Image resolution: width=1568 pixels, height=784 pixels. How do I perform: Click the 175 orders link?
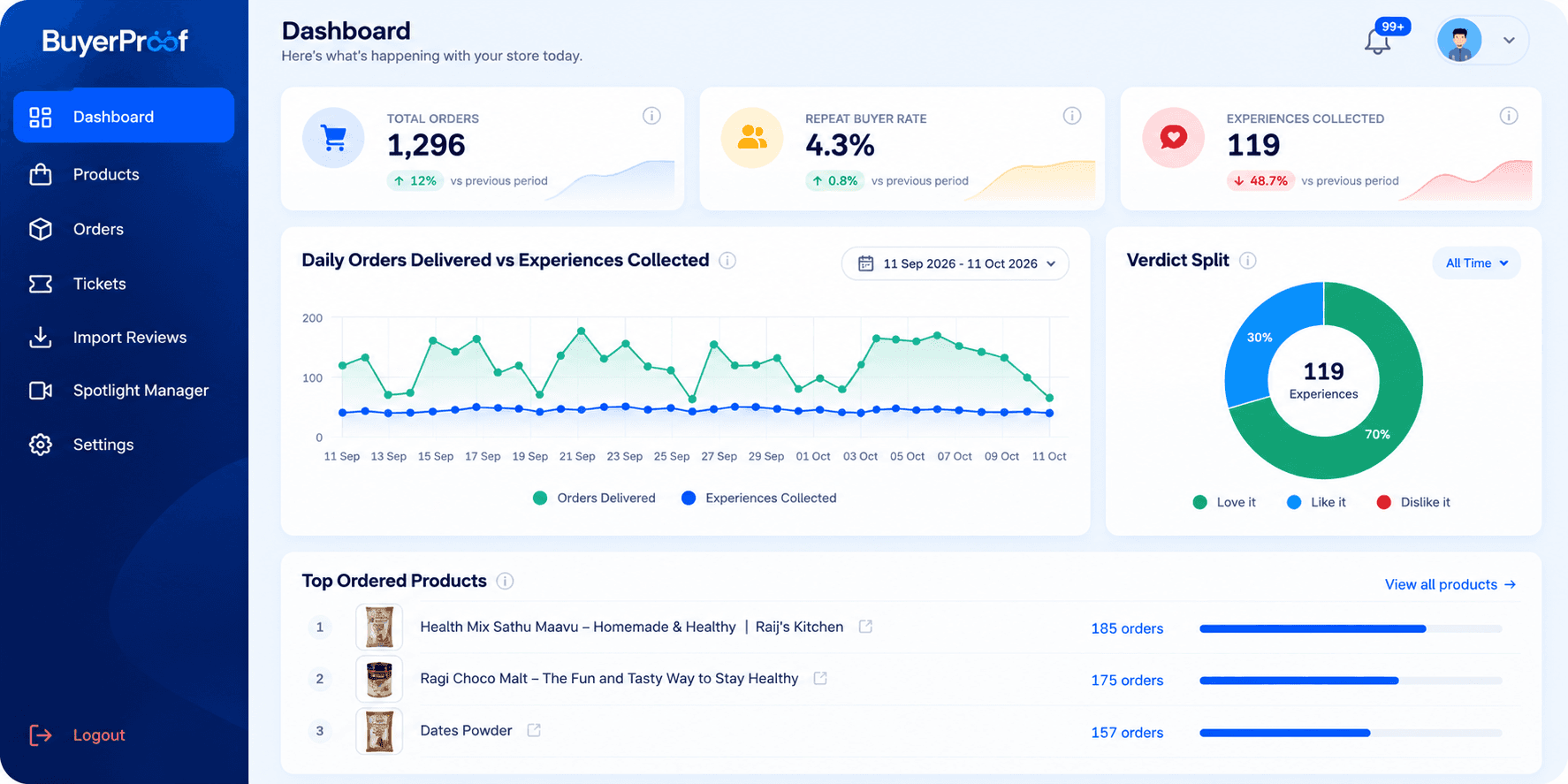click(x=1127, y=681)
